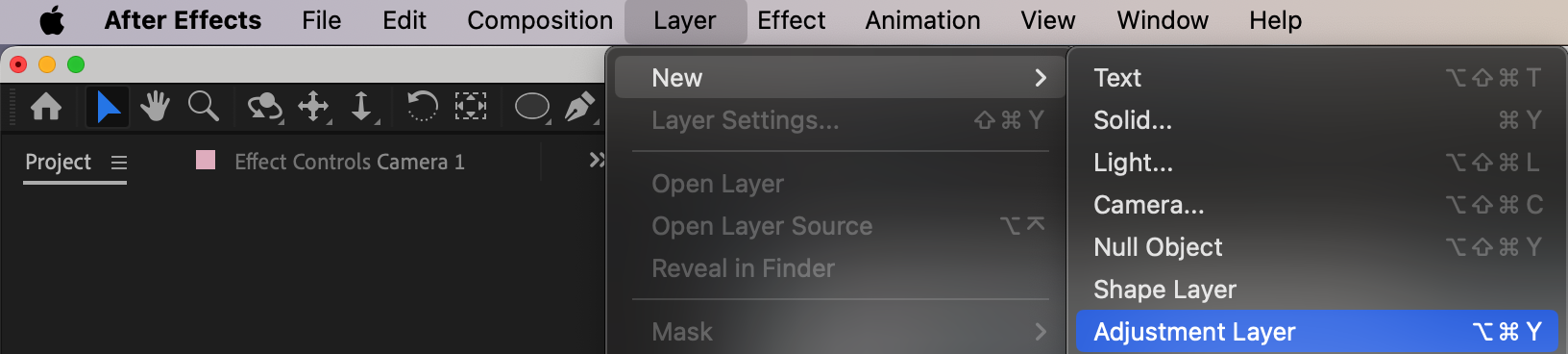Viewport: 1568px width, 354px height.
Task: Activate the Selection arrow tool
Action: point(108,106)
